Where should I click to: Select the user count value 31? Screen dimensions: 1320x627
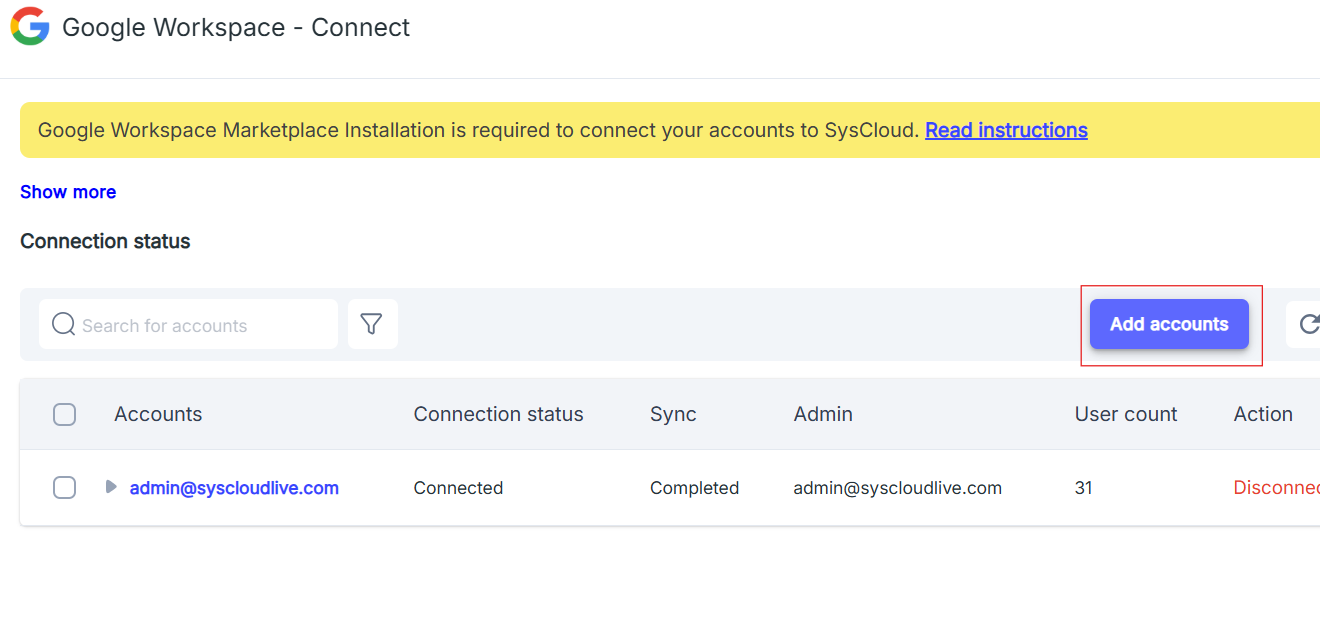pyautogui.click(x=1084, y=488)
